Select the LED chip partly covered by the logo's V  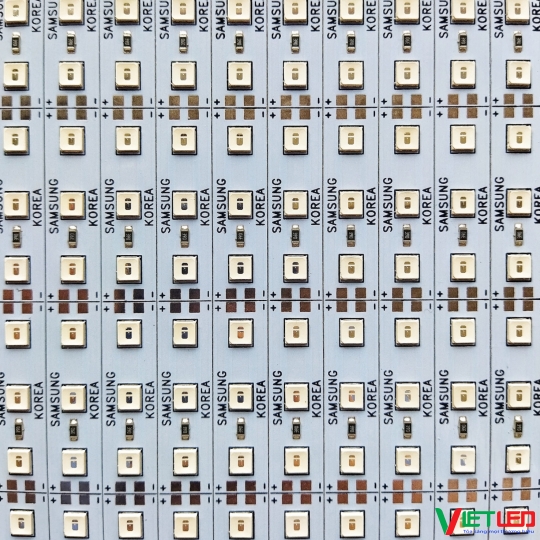463,523
